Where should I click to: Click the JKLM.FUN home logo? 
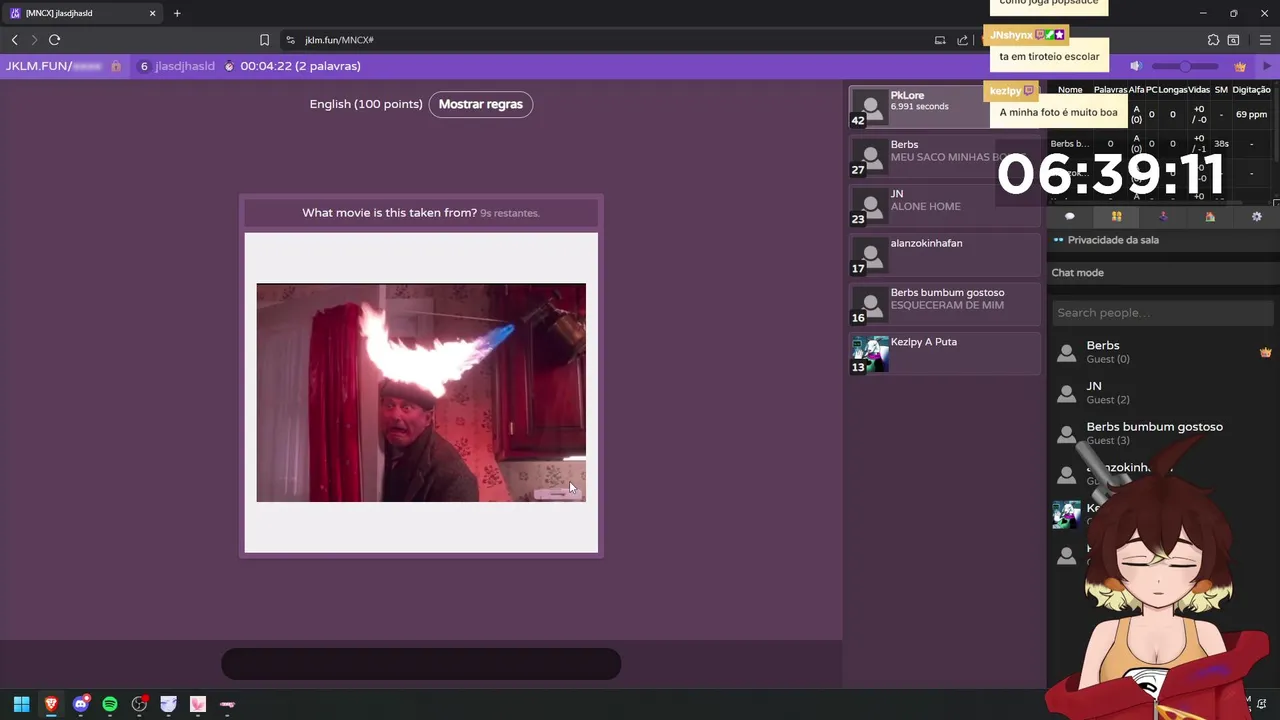(54, 66)
